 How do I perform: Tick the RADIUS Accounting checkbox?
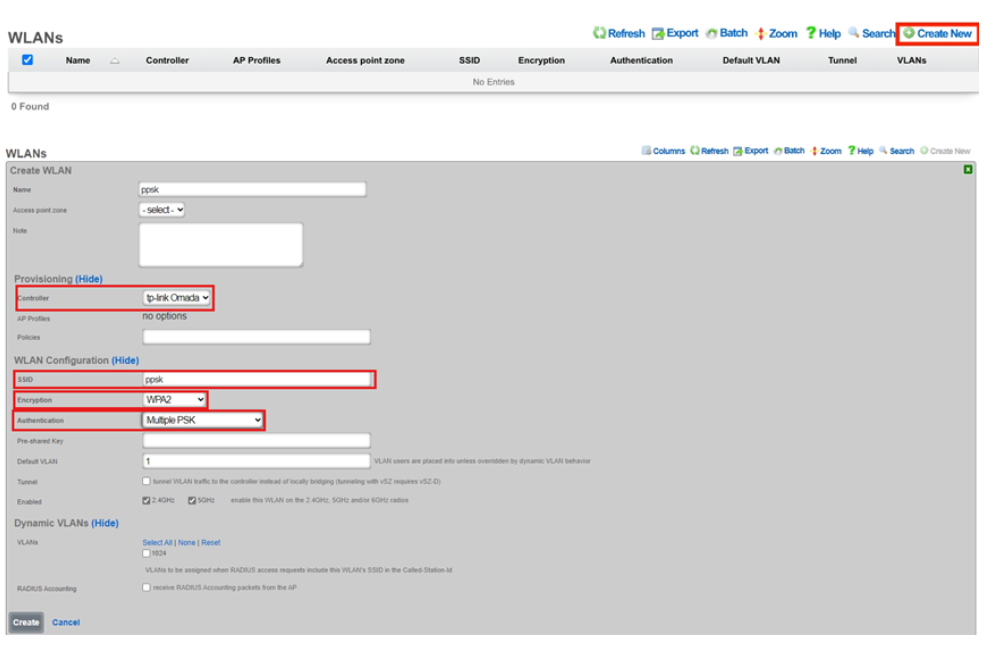click(x=147, y=587)
